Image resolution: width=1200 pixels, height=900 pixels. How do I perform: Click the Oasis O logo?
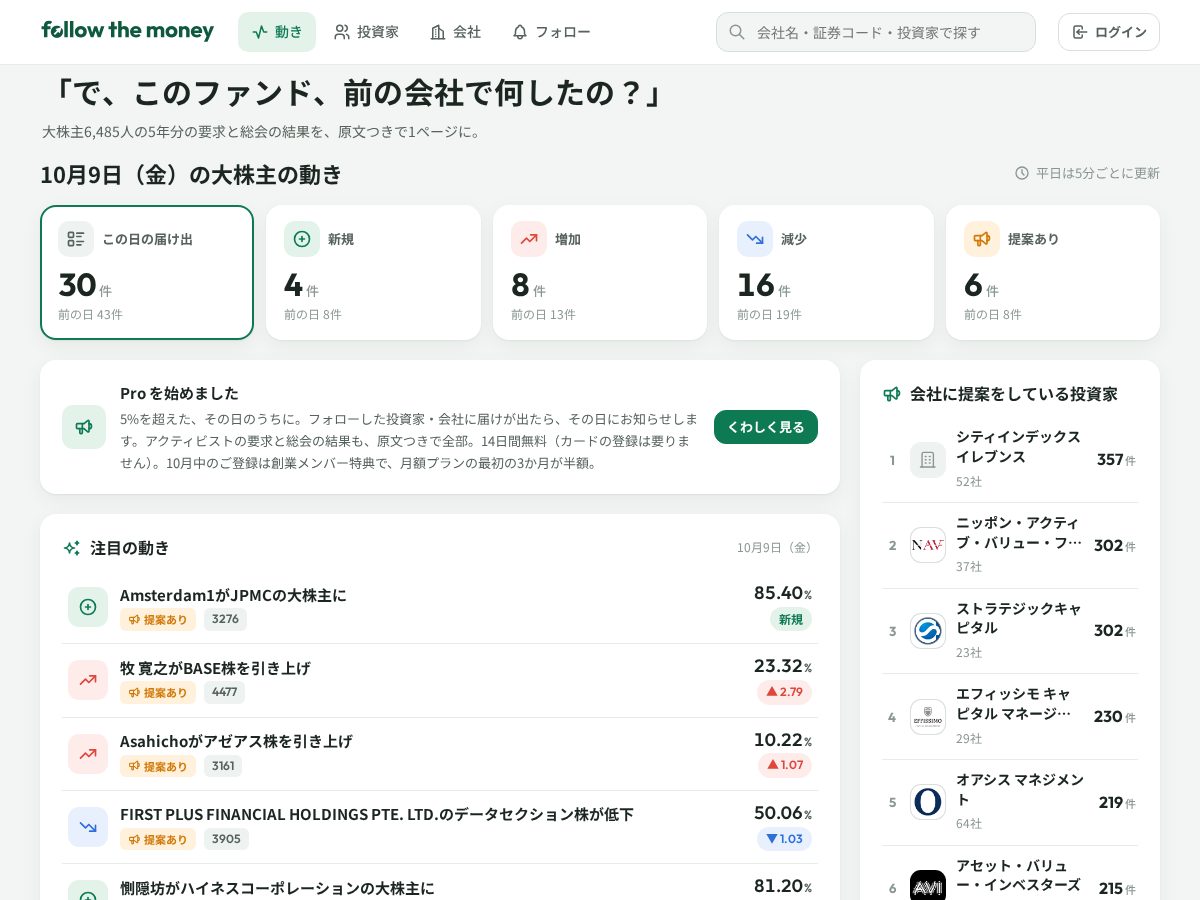pyautogui.click(x=928, y=802)
